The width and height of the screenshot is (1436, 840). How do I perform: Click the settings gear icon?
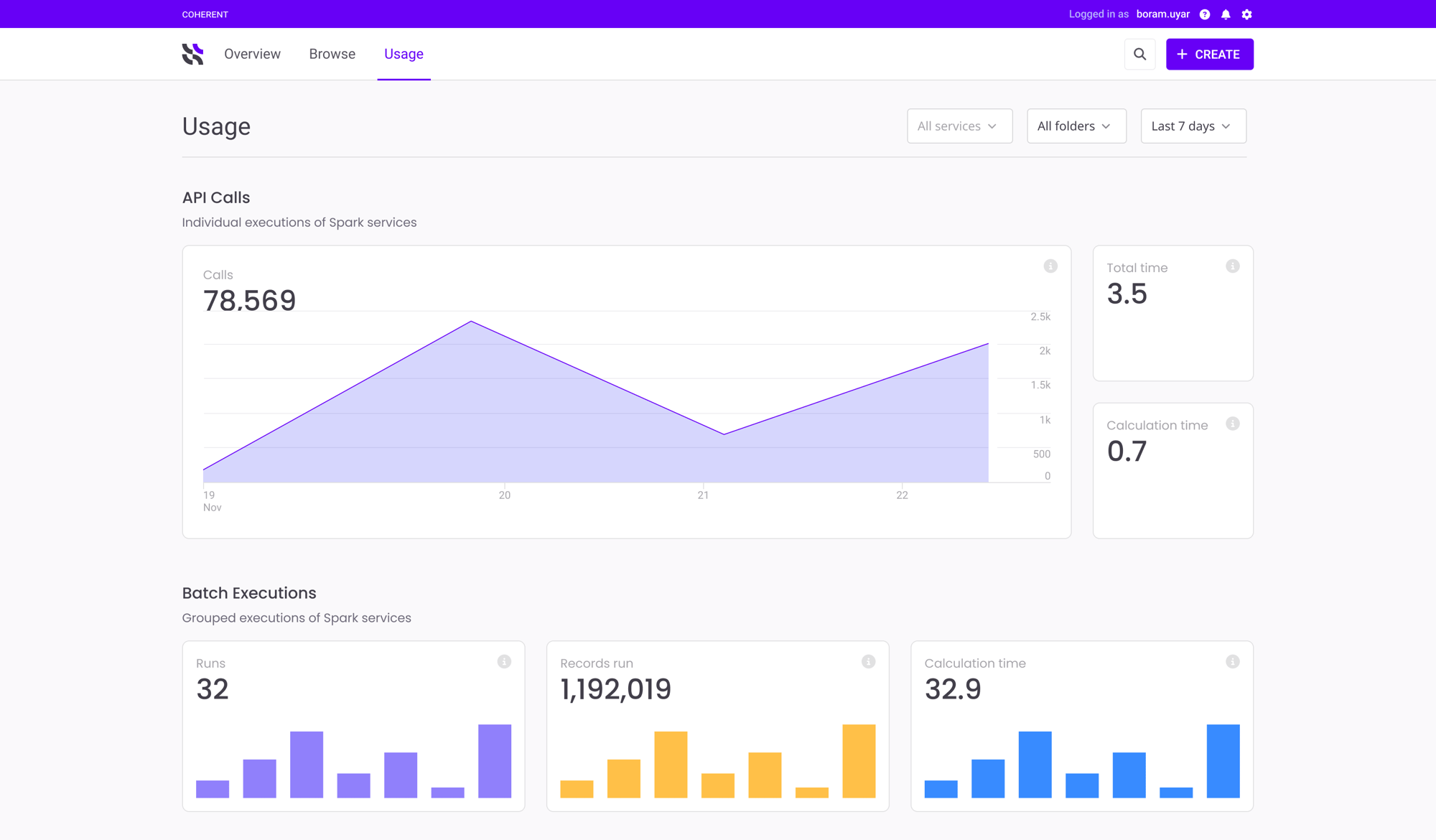(x=1247, y=13)
